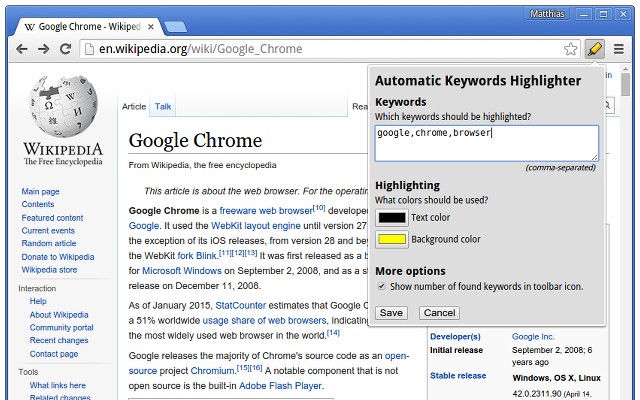
Task: Click the Wikipedia globe logo
Action: point(63,106)
